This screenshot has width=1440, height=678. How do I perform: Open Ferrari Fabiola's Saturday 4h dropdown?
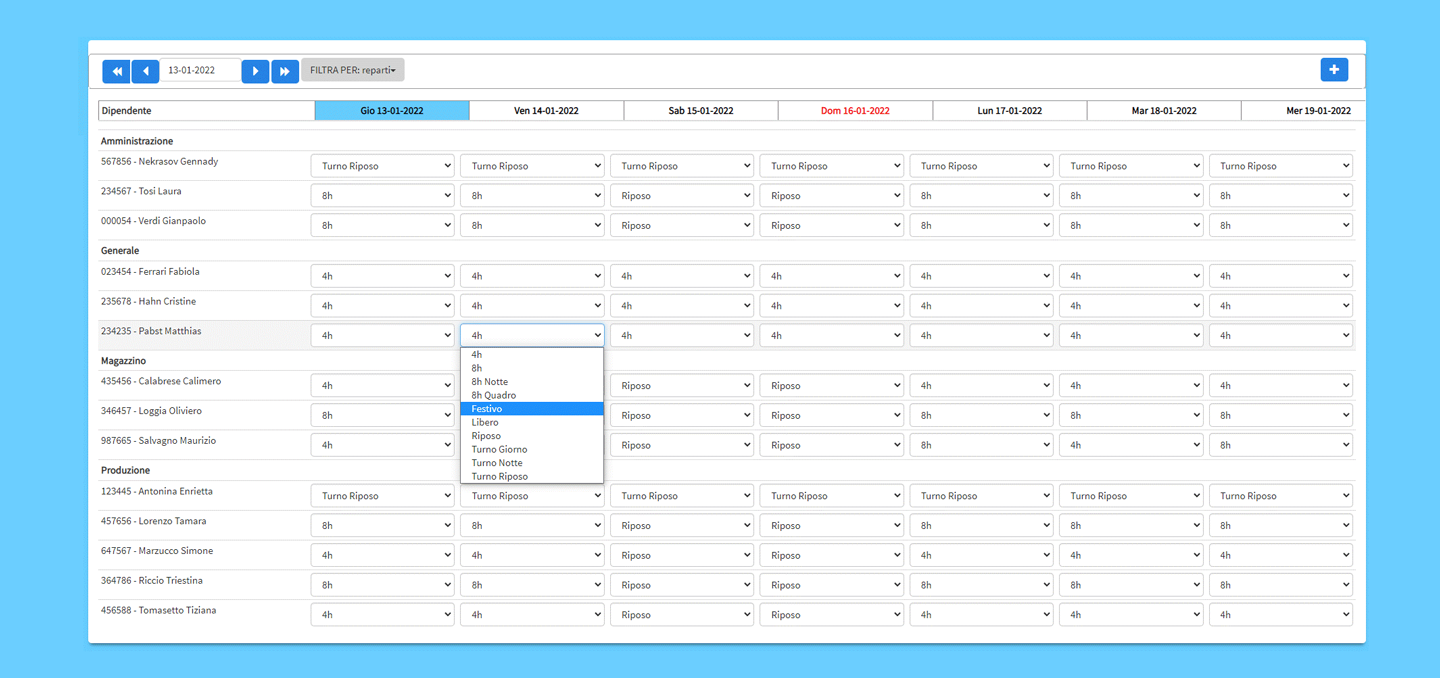pos(681,276)
